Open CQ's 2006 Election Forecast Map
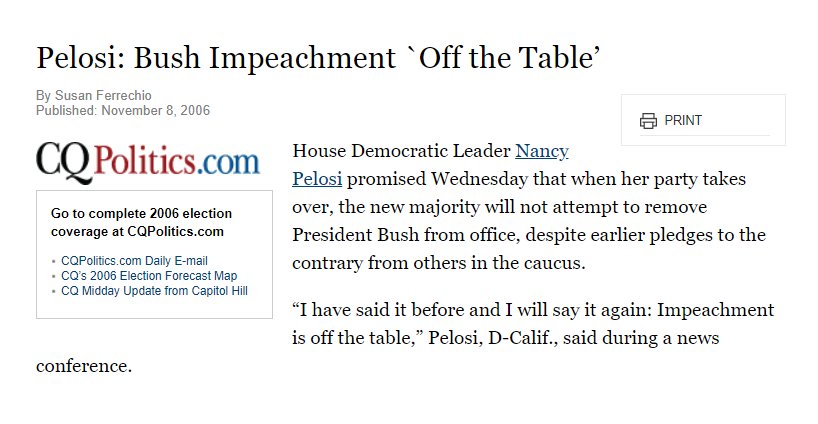 (149, 276)
